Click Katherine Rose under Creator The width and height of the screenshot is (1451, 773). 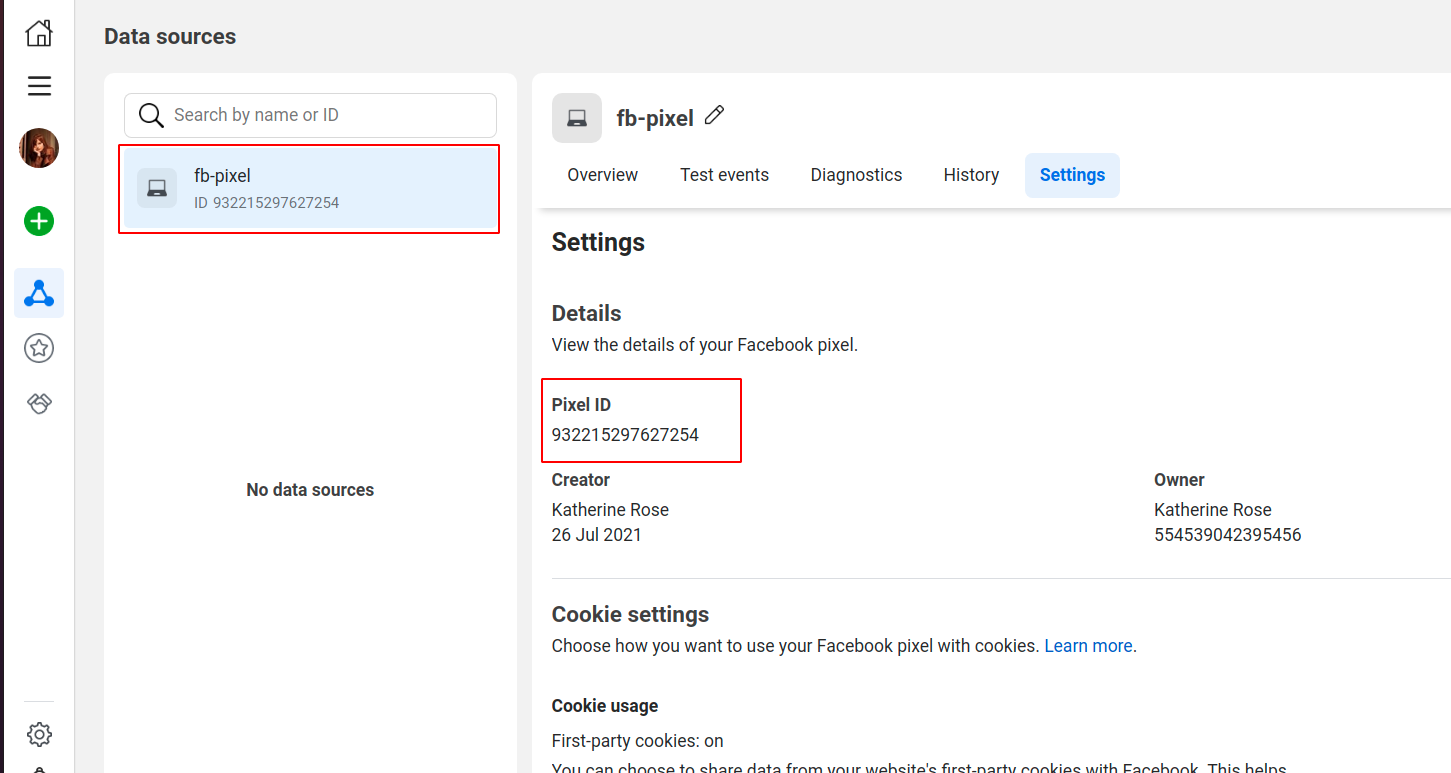pos(610,510)
